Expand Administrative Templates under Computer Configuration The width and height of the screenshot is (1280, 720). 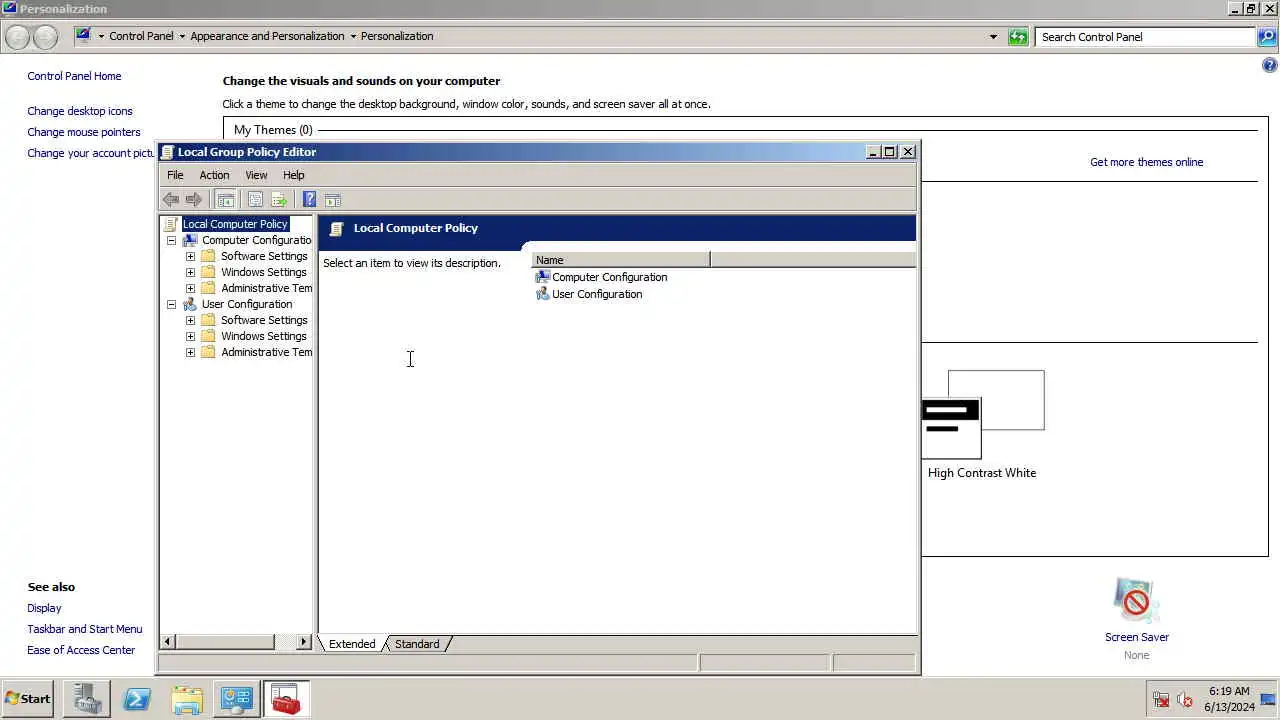(x=190, y=288)
